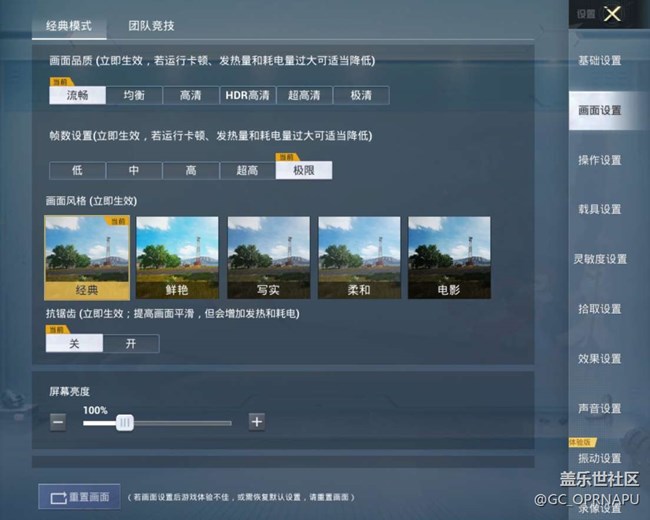Select HDR高清 graphics quality option
The width and height of the screenshot is (650, 520).
pos(248,96)
